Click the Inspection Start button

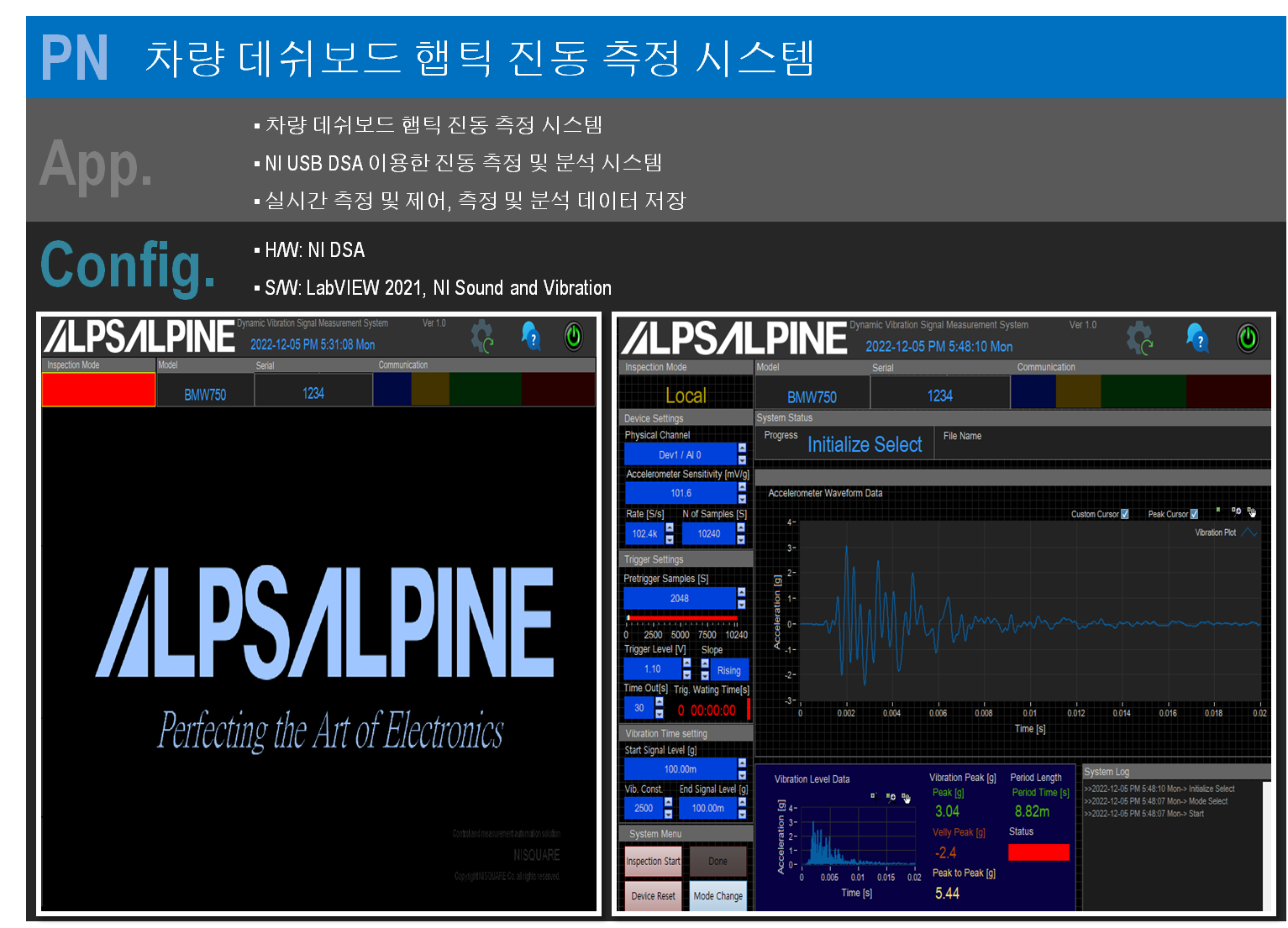pyautogui.click(x=653, y=862)
